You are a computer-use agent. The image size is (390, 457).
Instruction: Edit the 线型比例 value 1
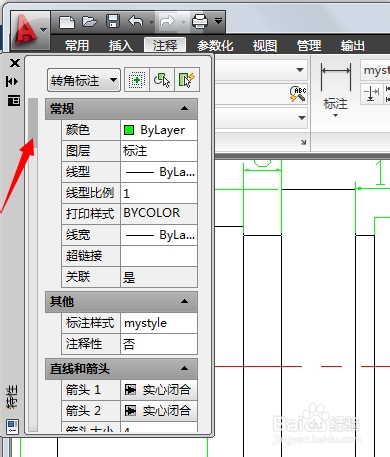click(x=159, y=193)
